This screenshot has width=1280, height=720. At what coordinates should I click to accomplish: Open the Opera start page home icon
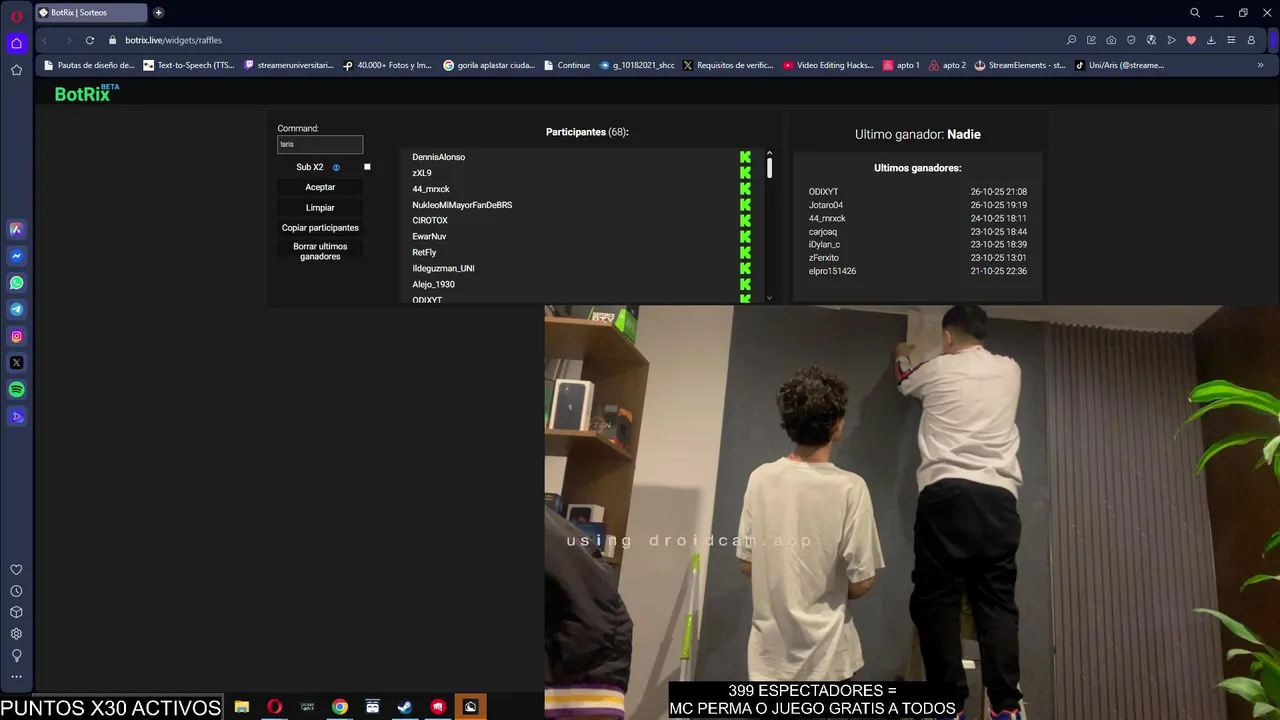(x=16, y=43)
